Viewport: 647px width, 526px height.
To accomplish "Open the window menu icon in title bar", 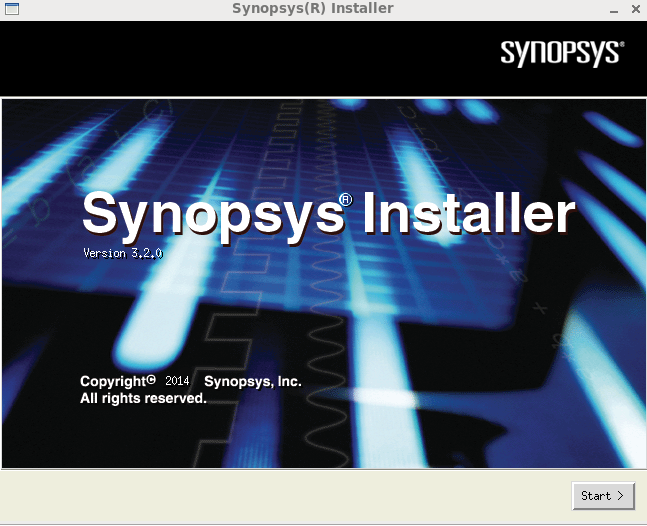I will click(12, 8).
